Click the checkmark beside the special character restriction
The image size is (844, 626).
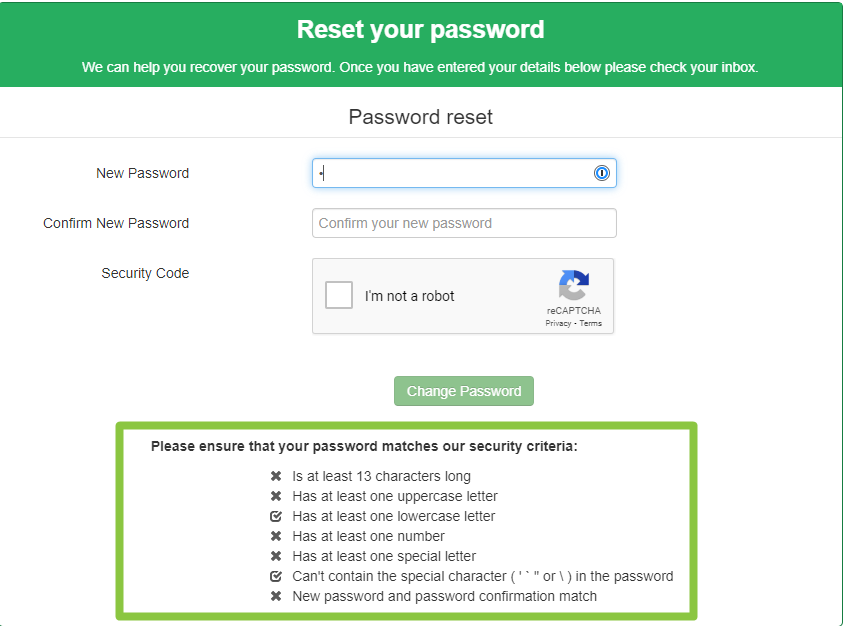[x=276, y=576]
